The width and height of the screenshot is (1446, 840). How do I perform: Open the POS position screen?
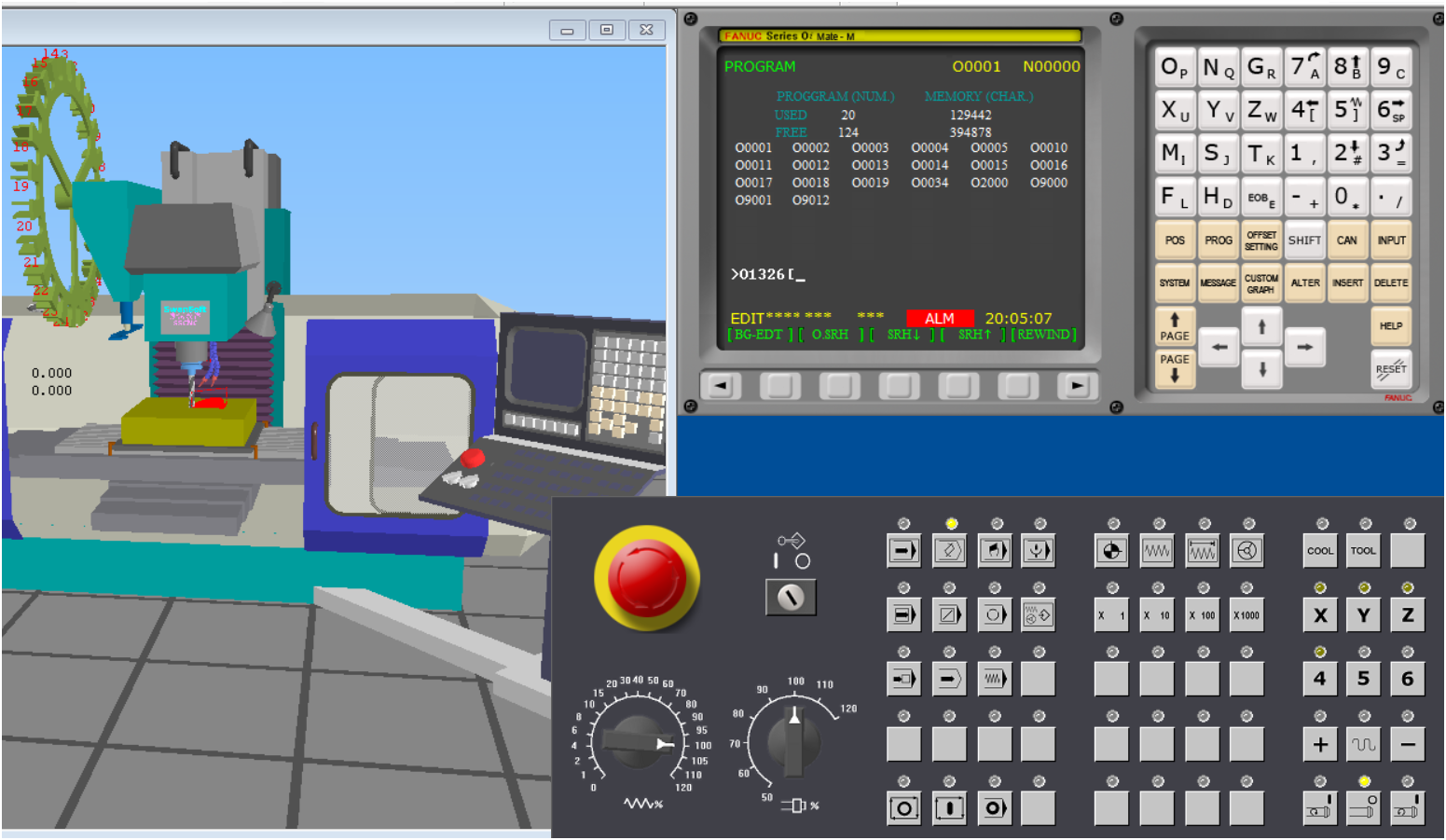1175,240
